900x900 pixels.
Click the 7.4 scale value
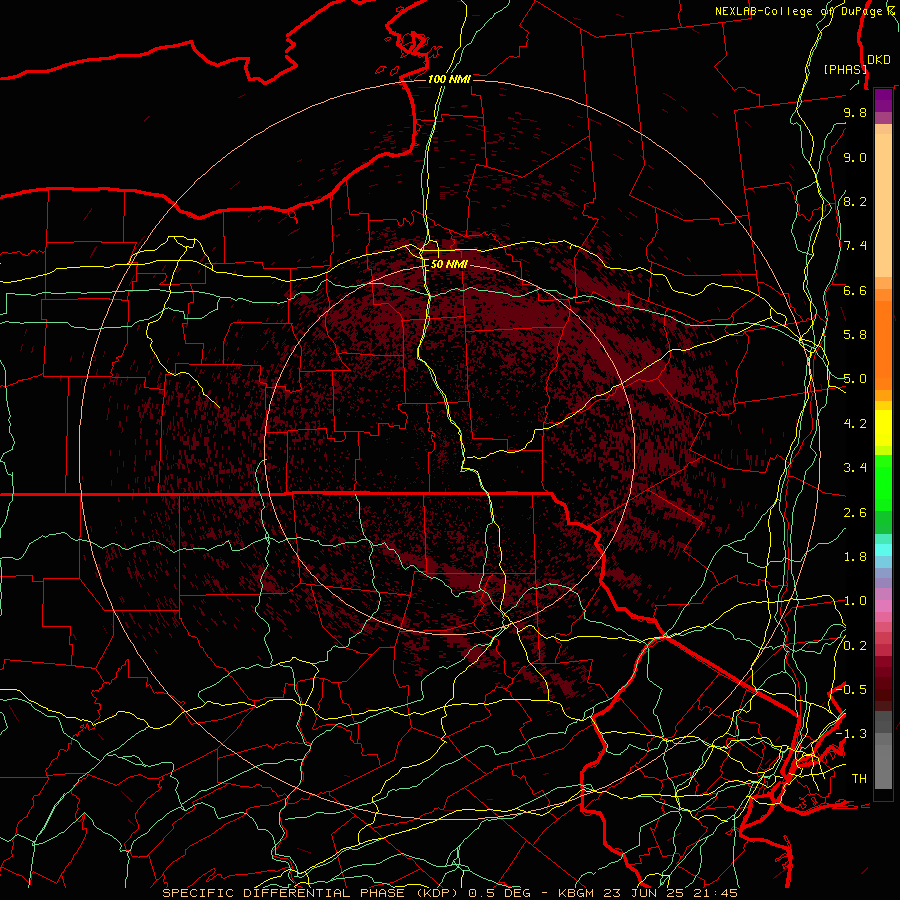coord(855,246)
